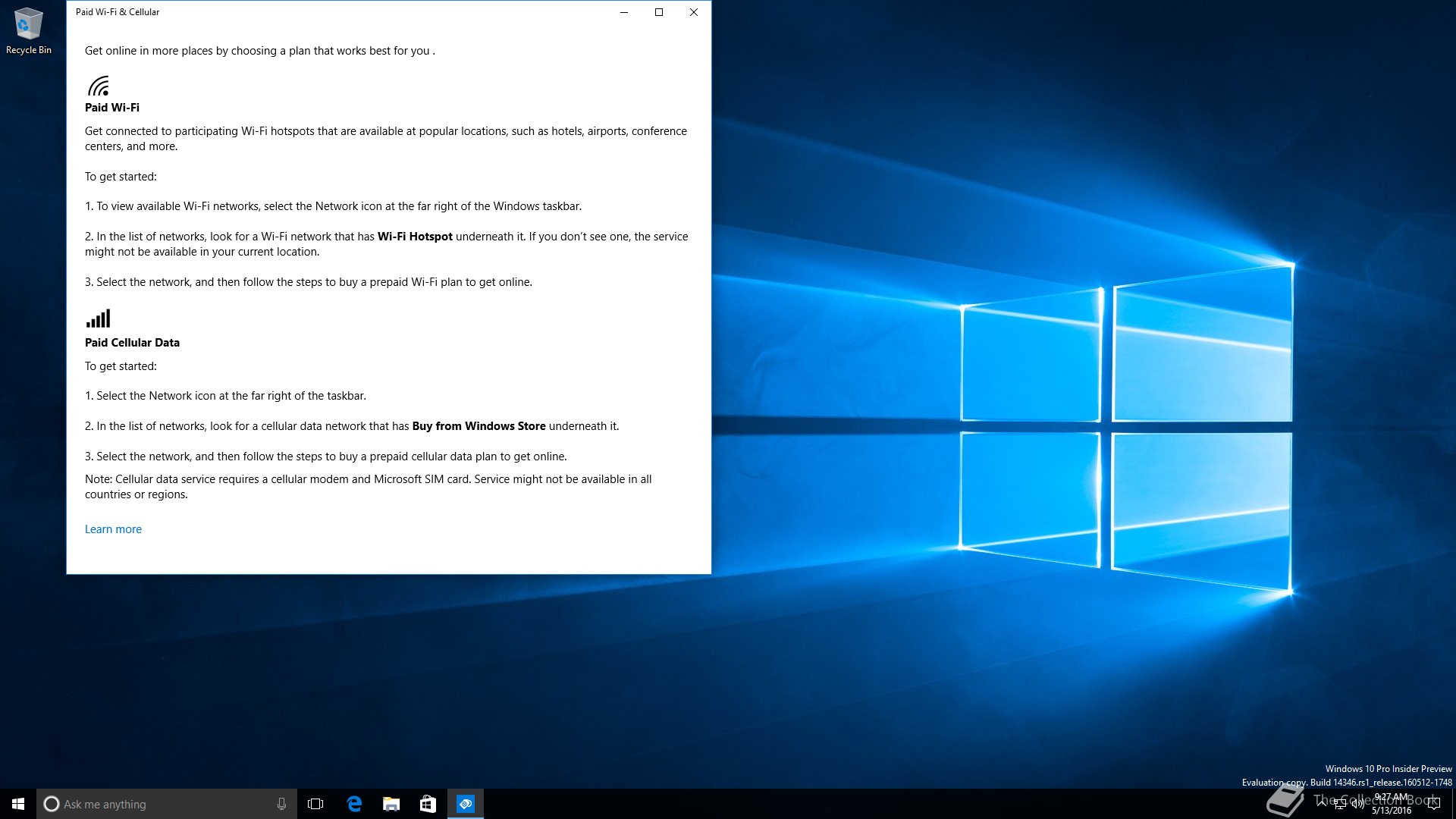Maximize the Paid Wi-Fi & Cellular window
Viewport: 1456px width, 819px height.
659,12
